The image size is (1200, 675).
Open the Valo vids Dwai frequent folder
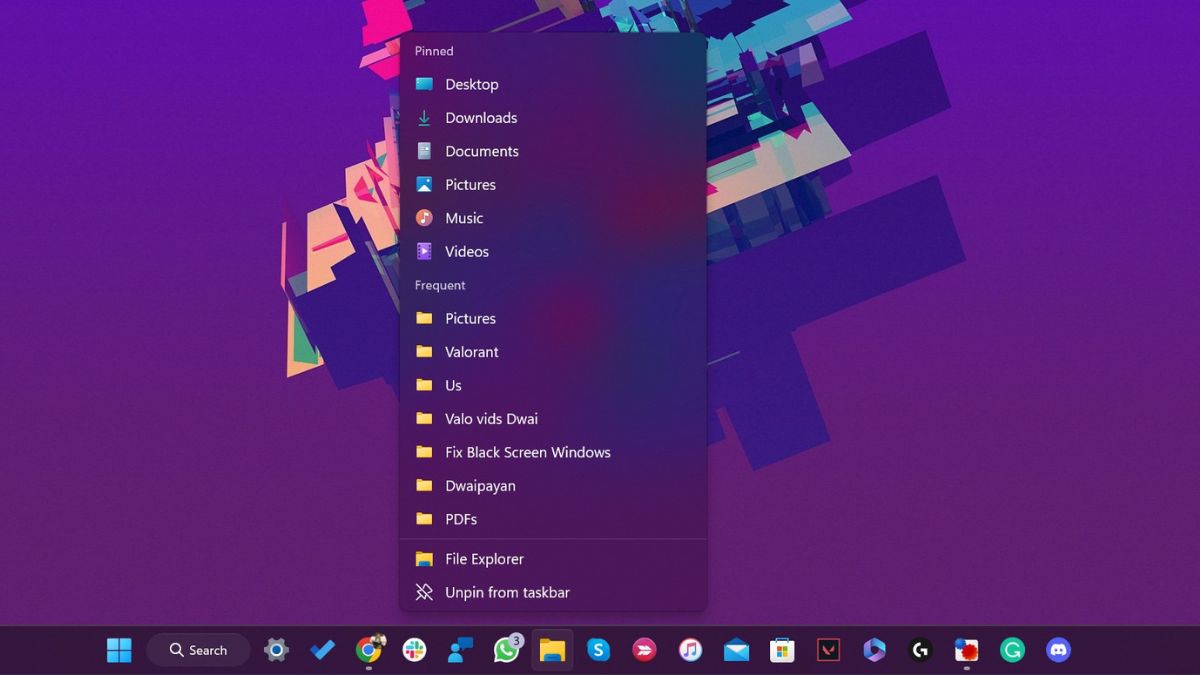tap(491, 418)
